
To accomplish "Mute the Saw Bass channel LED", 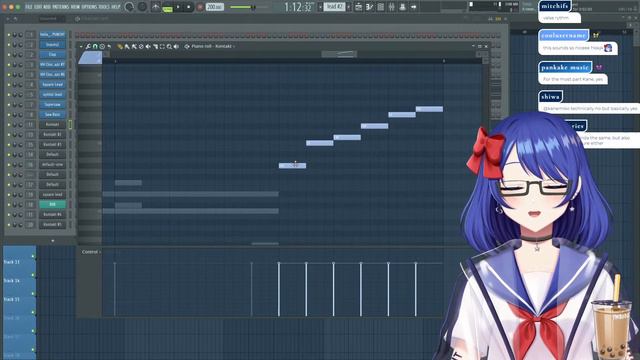I will tap(9, 115).
